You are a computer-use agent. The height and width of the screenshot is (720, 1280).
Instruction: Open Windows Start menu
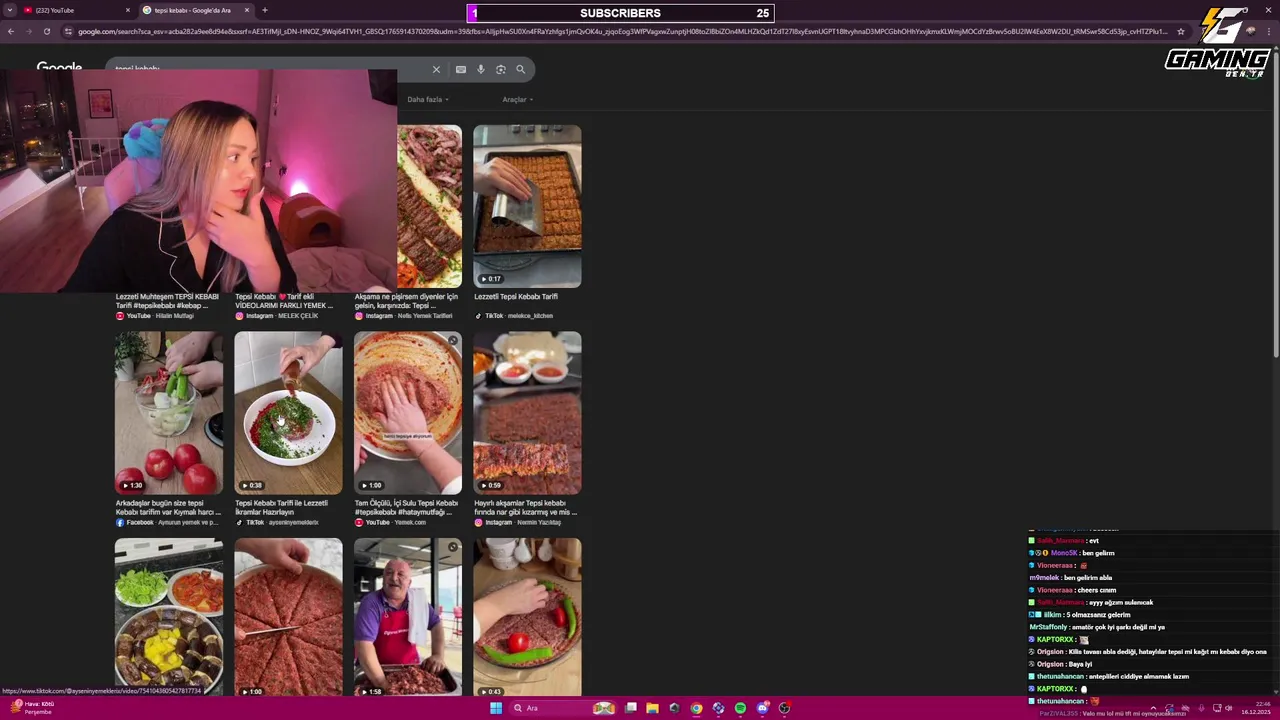point(495,708)
